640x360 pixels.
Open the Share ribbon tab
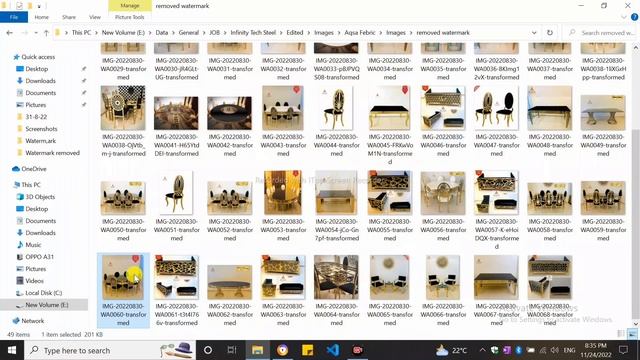click(69, 17)
